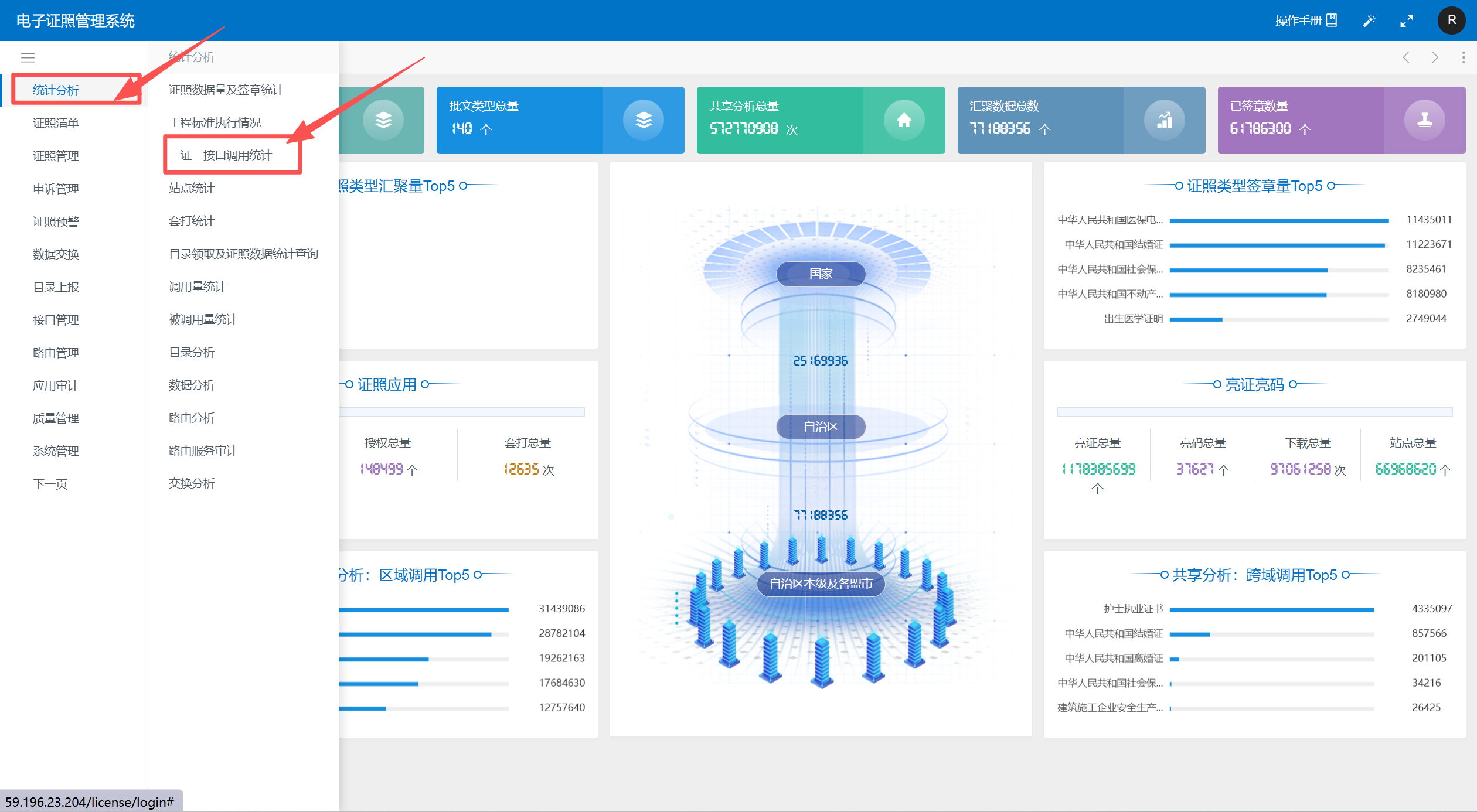1477x812 pixels.
Task: Click the left chevron tab-scroll arrow
Action: tap(1406, 57)
